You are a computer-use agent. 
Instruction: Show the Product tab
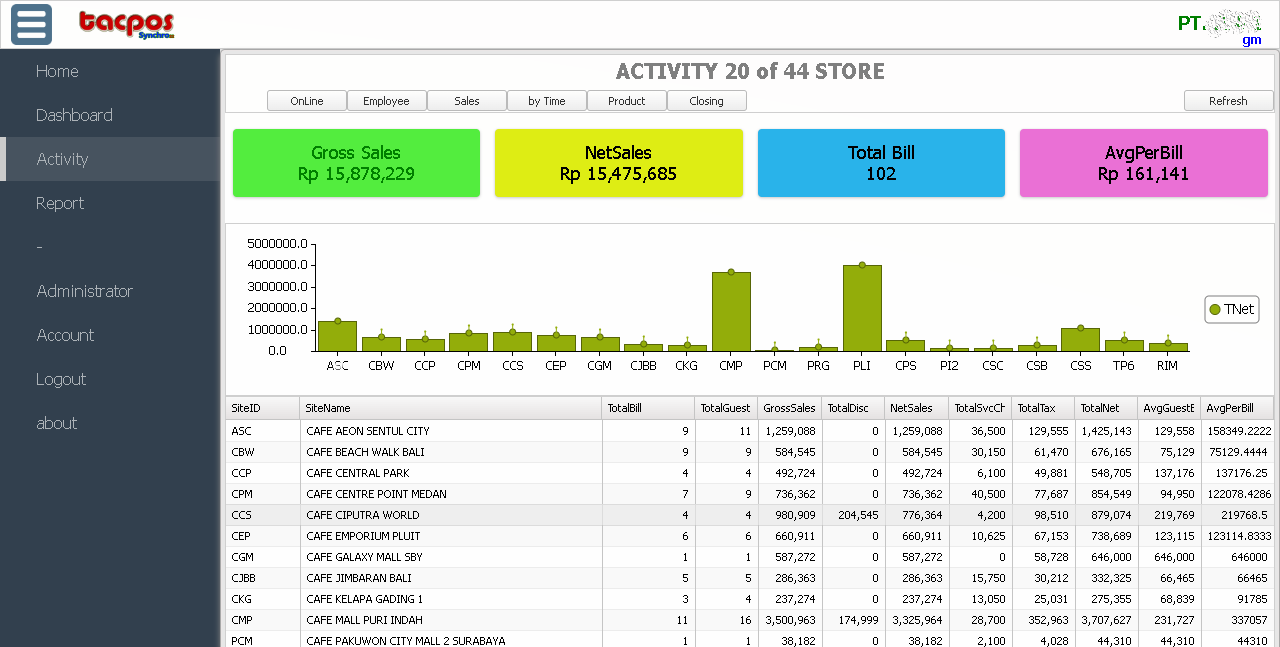pos(627,101)
